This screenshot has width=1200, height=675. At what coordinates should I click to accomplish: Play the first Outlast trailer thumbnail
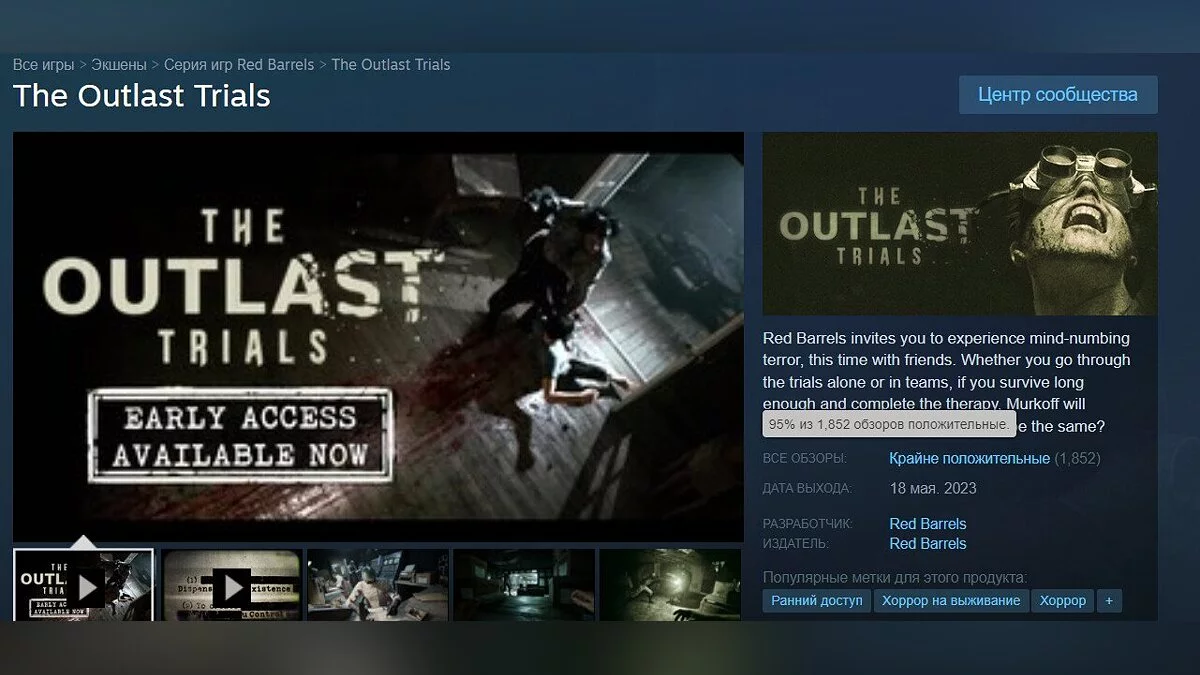(x=84, y=585)
